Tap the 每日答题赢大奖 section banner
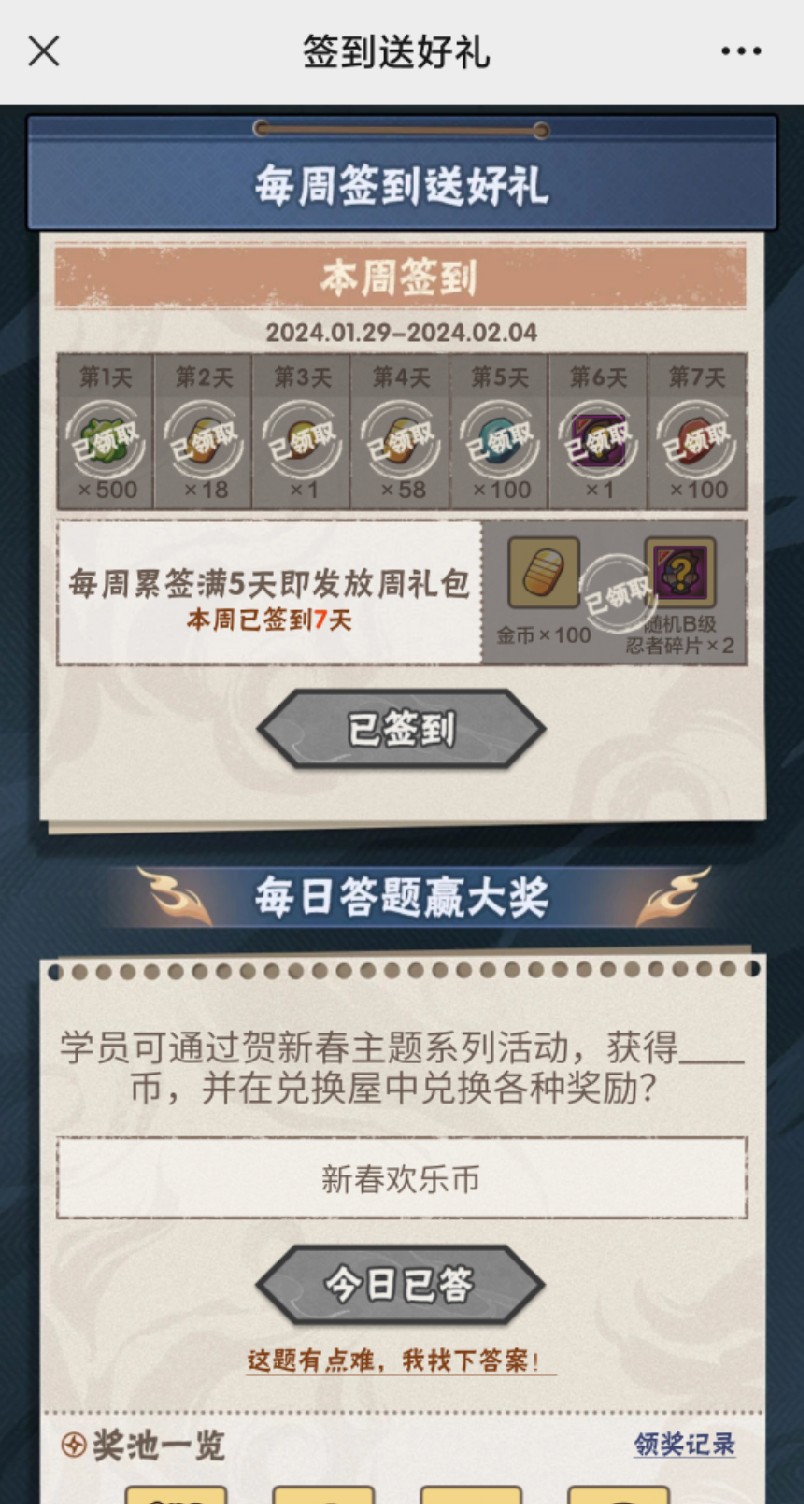 coord(401,897)
